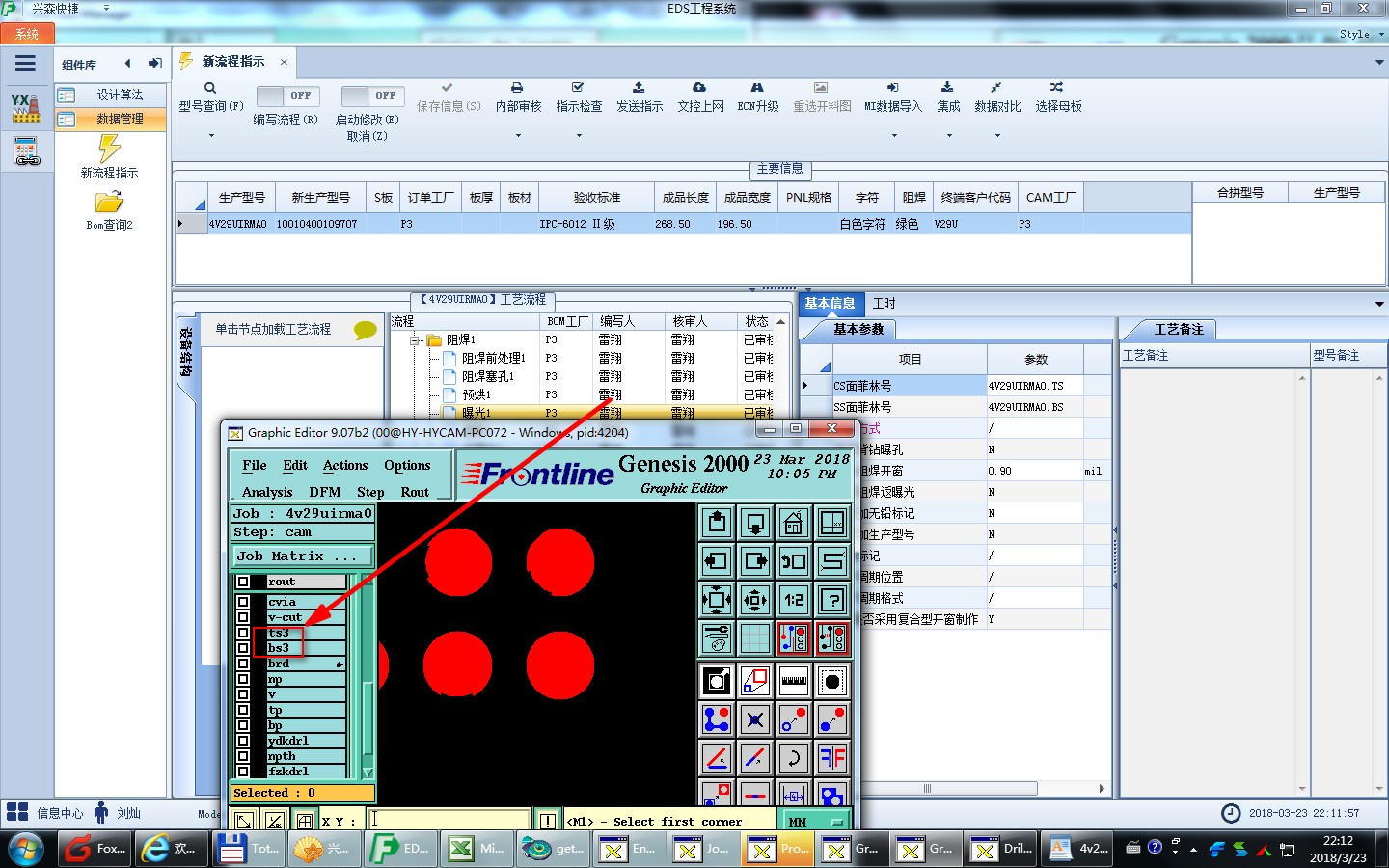Screen dimensions: 1389x868
Task: Click the hamburger menu icon at top left
Action: point(26,64)
